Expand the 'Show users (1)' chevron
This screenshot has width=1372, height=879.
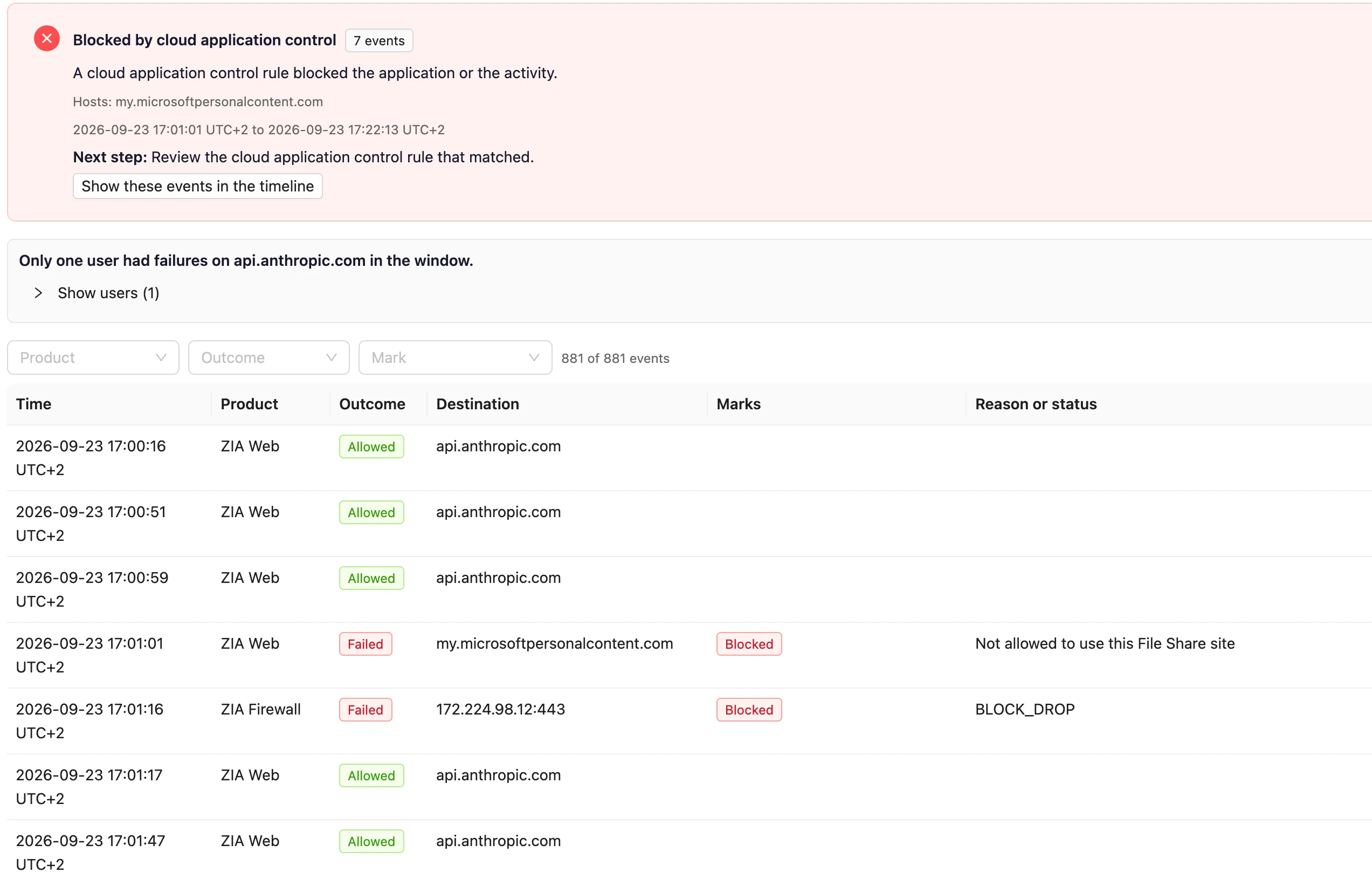point(38,293)
